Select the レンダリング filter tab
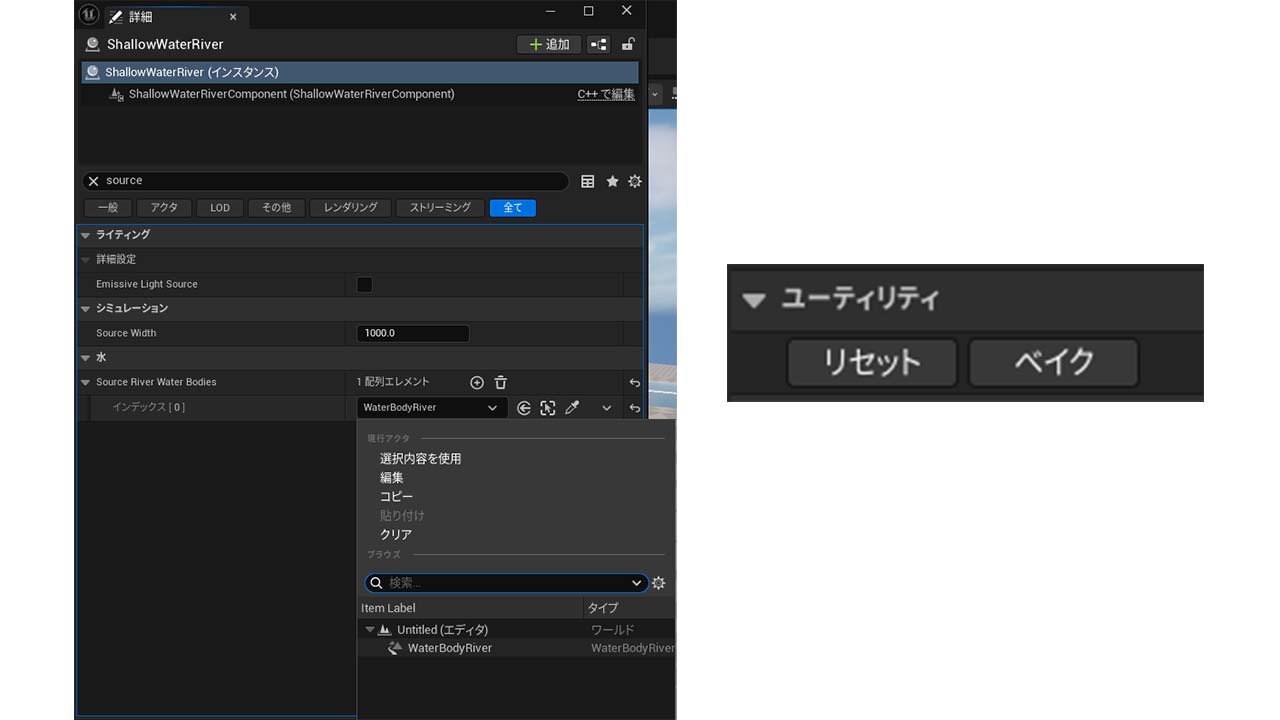The width and height of the screenshot is (1280, 720). (x=350, y=208)
